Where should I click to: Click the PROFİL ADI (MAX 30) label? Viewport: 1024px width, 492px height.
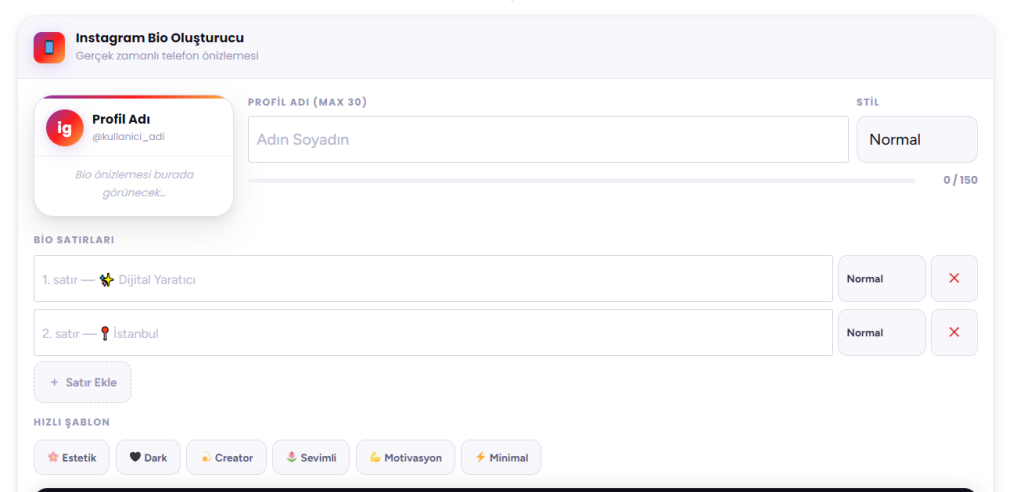click(x=308, y=102)
